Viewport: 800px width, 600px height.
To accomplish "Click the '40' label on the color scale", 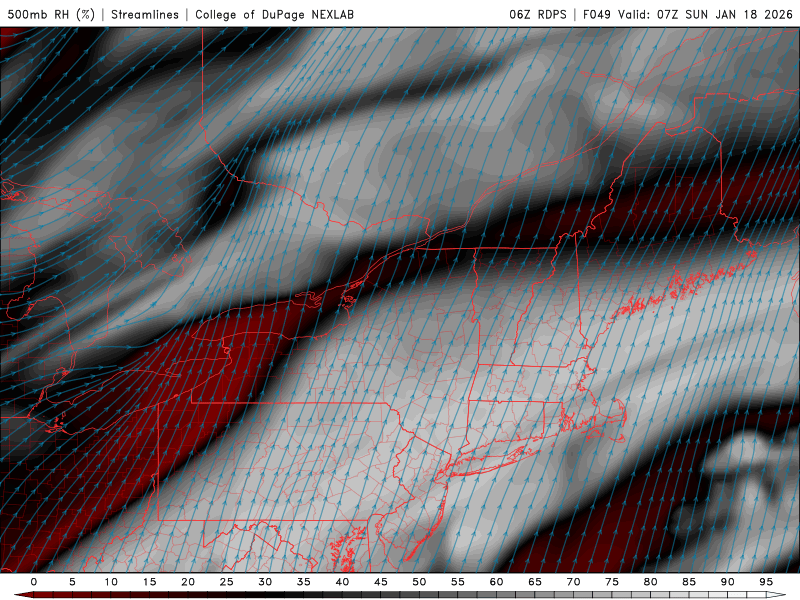I will point(342,582).
